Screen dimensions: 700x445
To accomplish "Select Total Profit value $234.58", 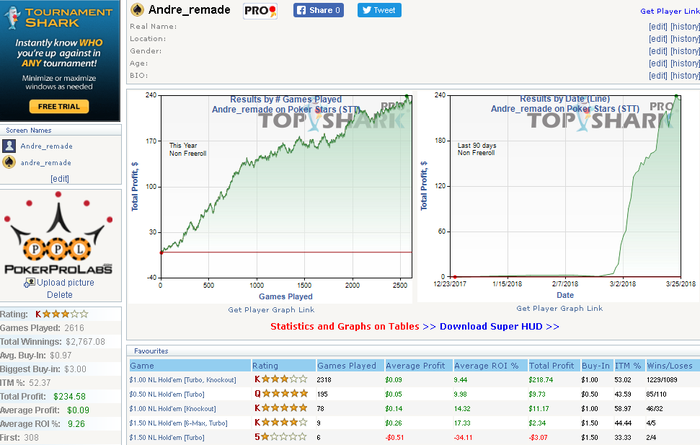I will tap(69, 396).
